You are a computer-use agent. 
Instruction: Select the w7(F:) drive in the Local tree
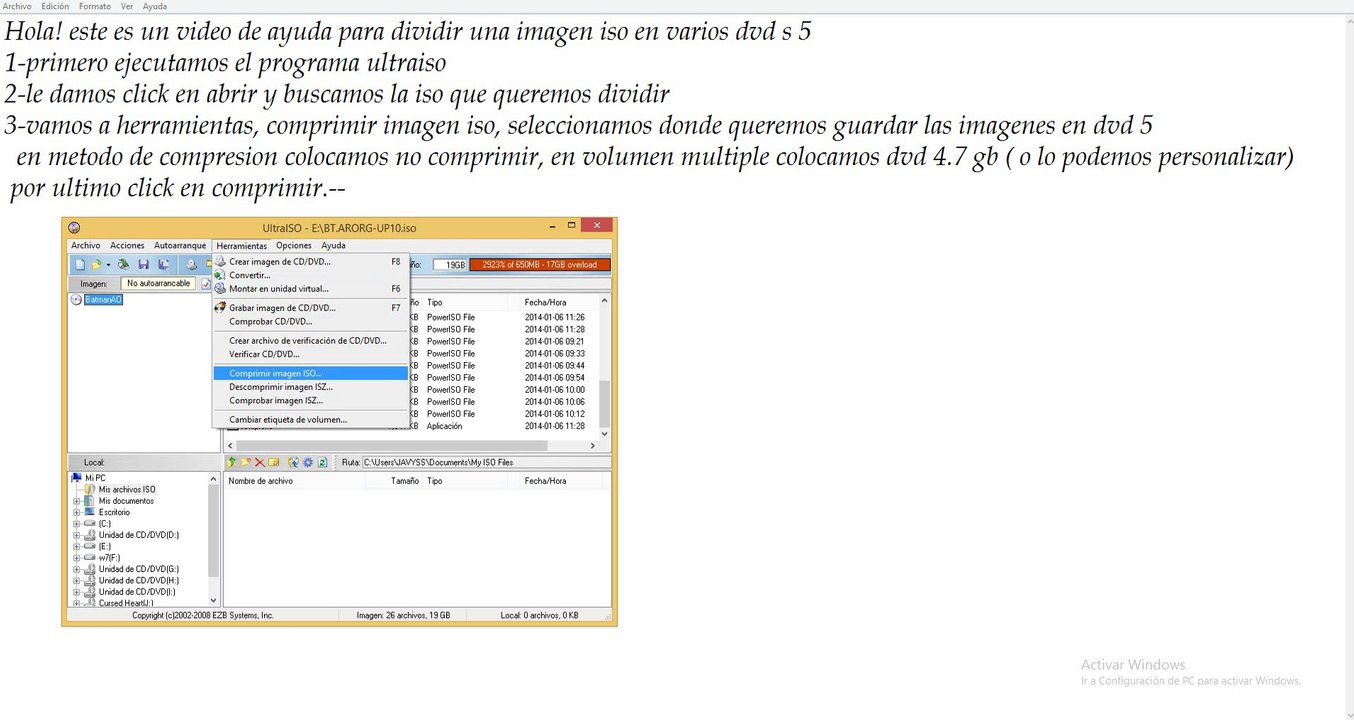tap(109, 558)
